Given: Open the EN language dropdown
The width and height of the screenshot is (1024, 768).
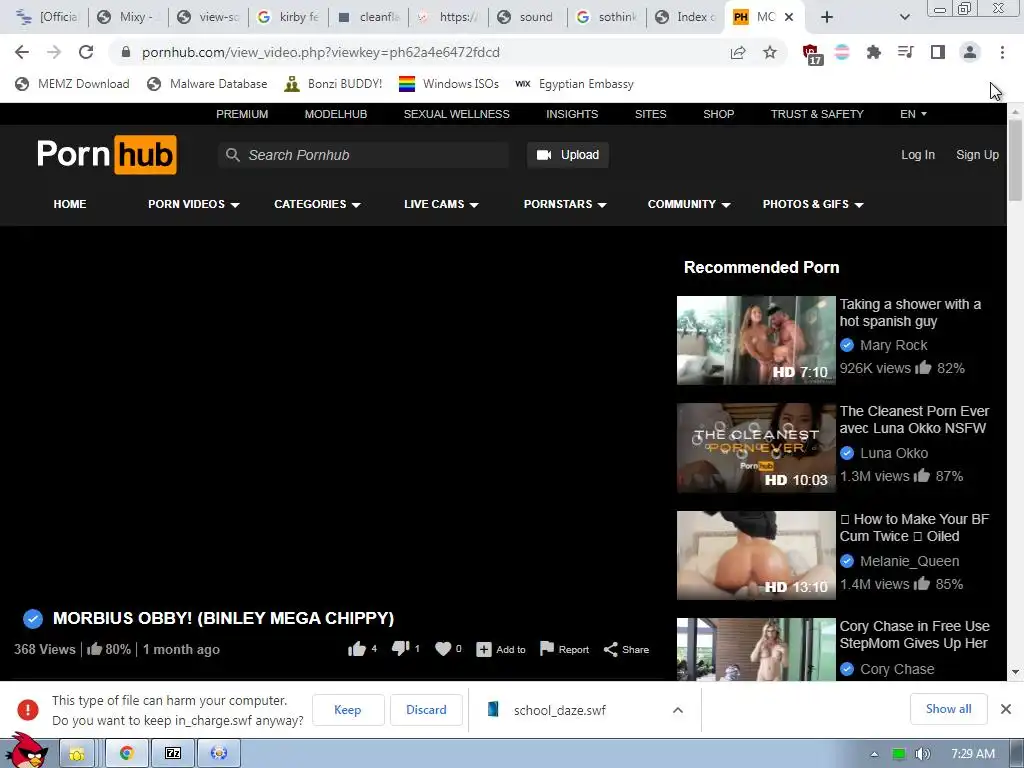Looking at the screenshot, I should (x=913, y=114).
